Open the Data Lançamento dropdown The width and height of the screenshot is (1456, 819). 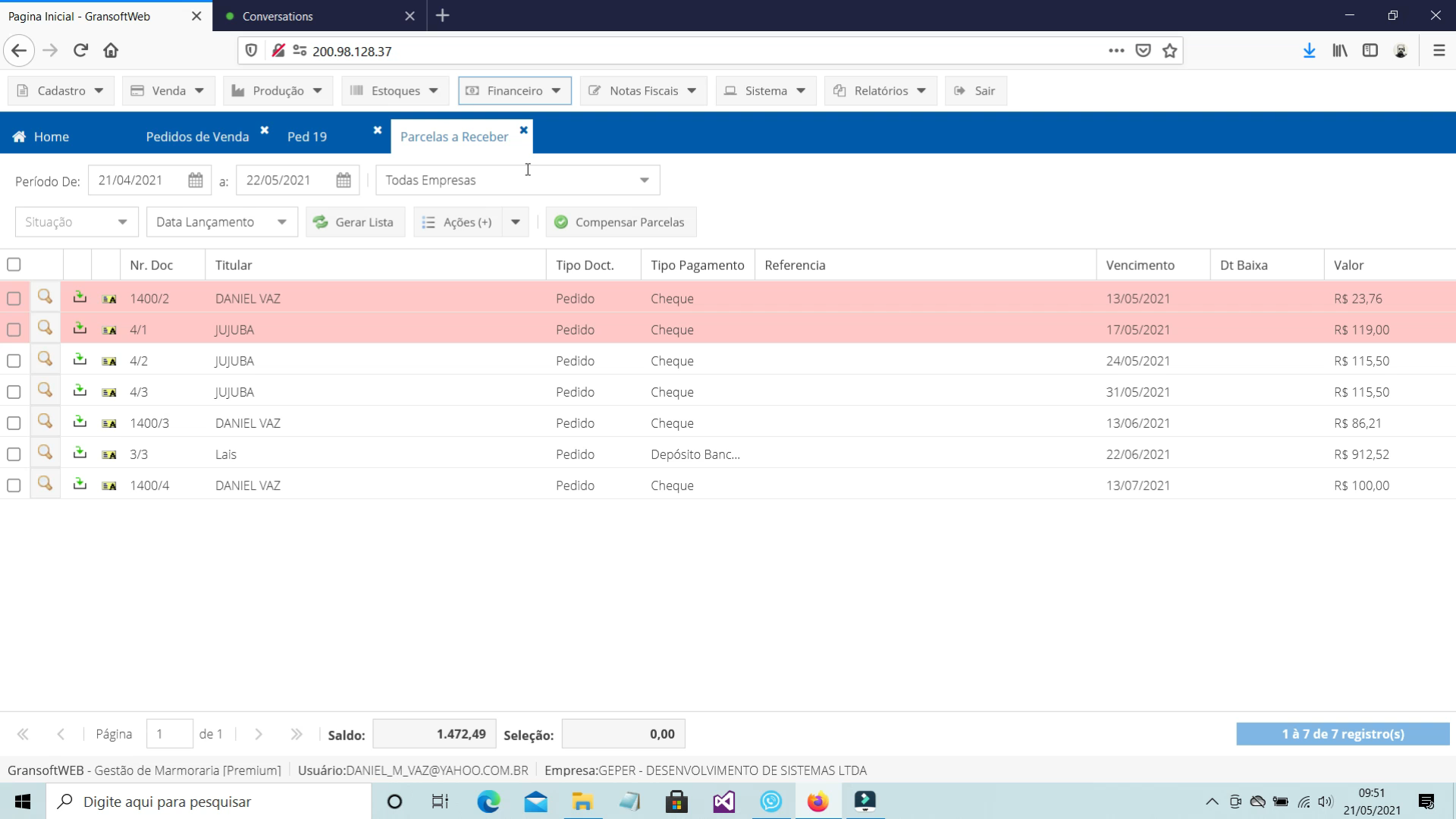click(222, 222)
